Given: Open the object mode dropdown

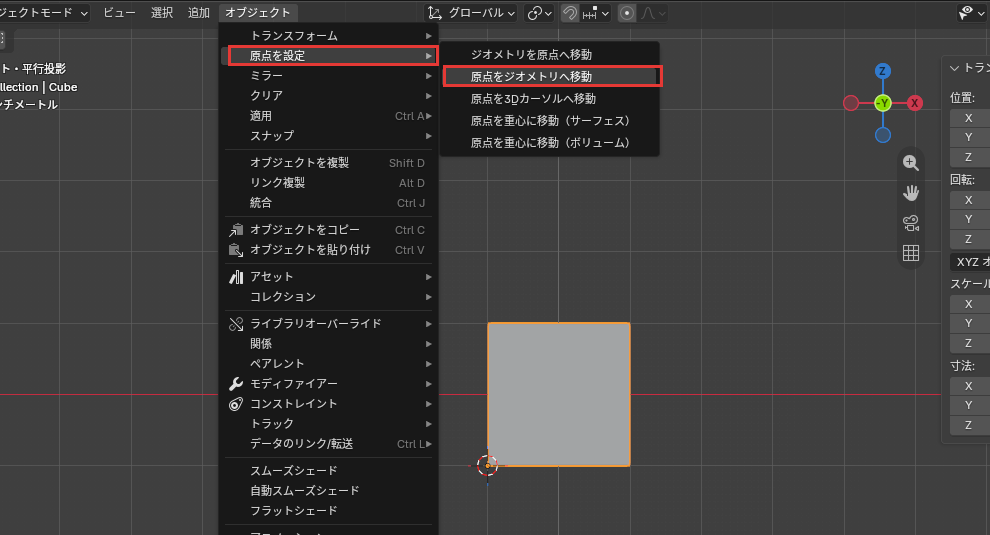Looking at the screenshot, I should tap(43, 13).
